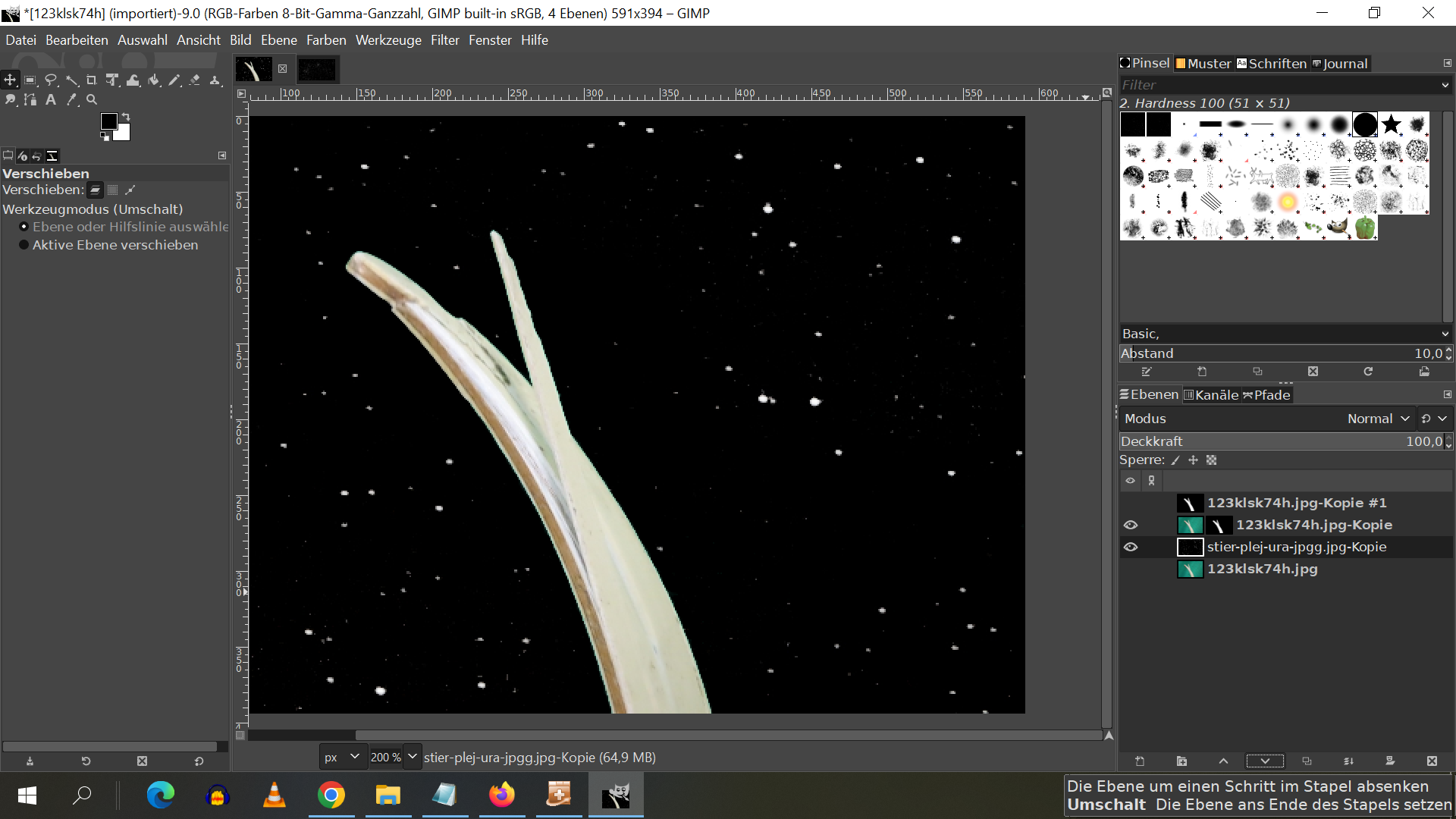Select the Eraser tool
Image resolution: width=1456 pixels, height=819 pixels.
point(195,80)
